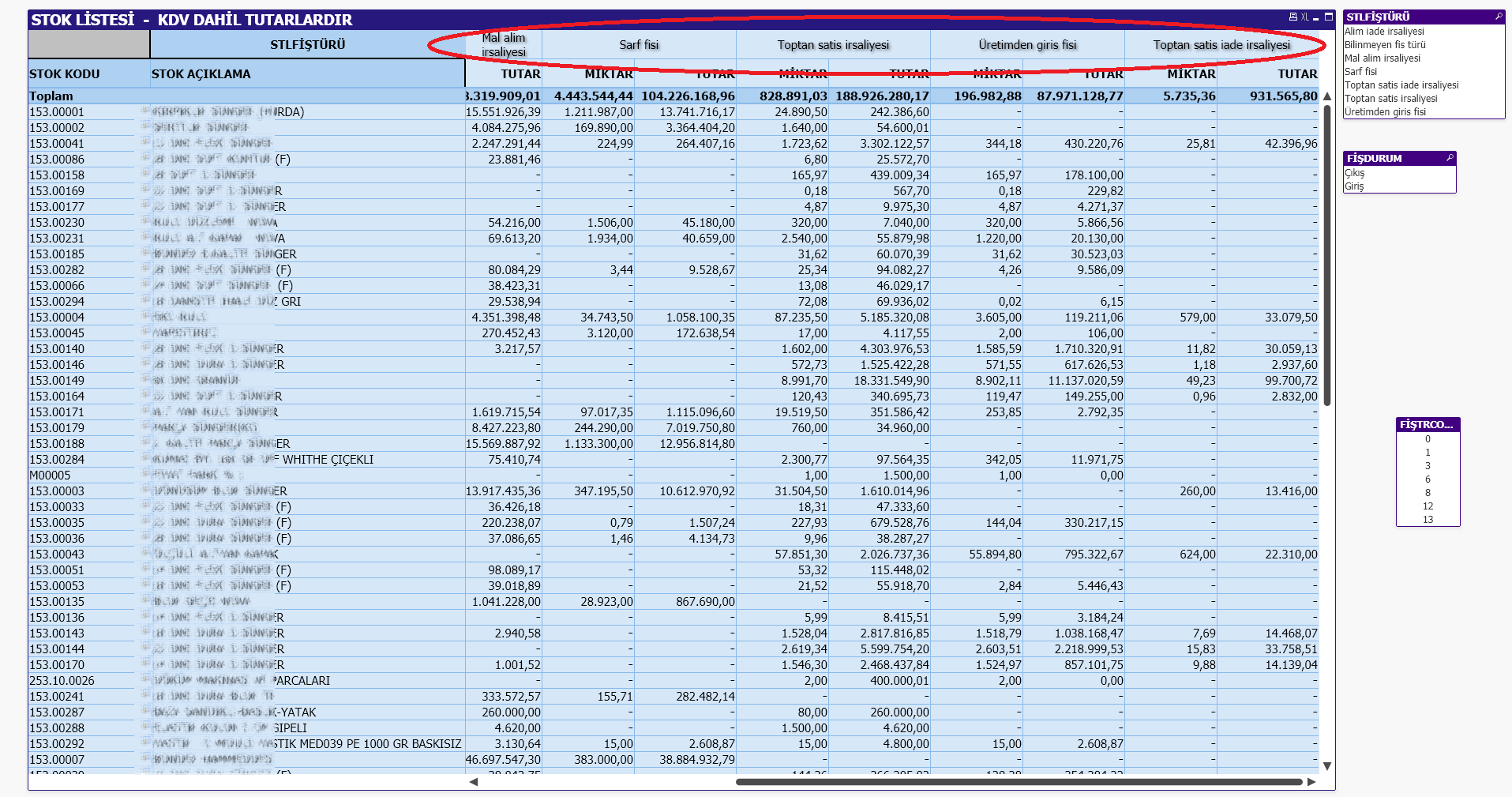The height and width of the screenshot is (797, 1512).
Task: Select 'Alim iade irsaliyesi' in STLFİŞTÜRÜ list
Action: 1384,32
